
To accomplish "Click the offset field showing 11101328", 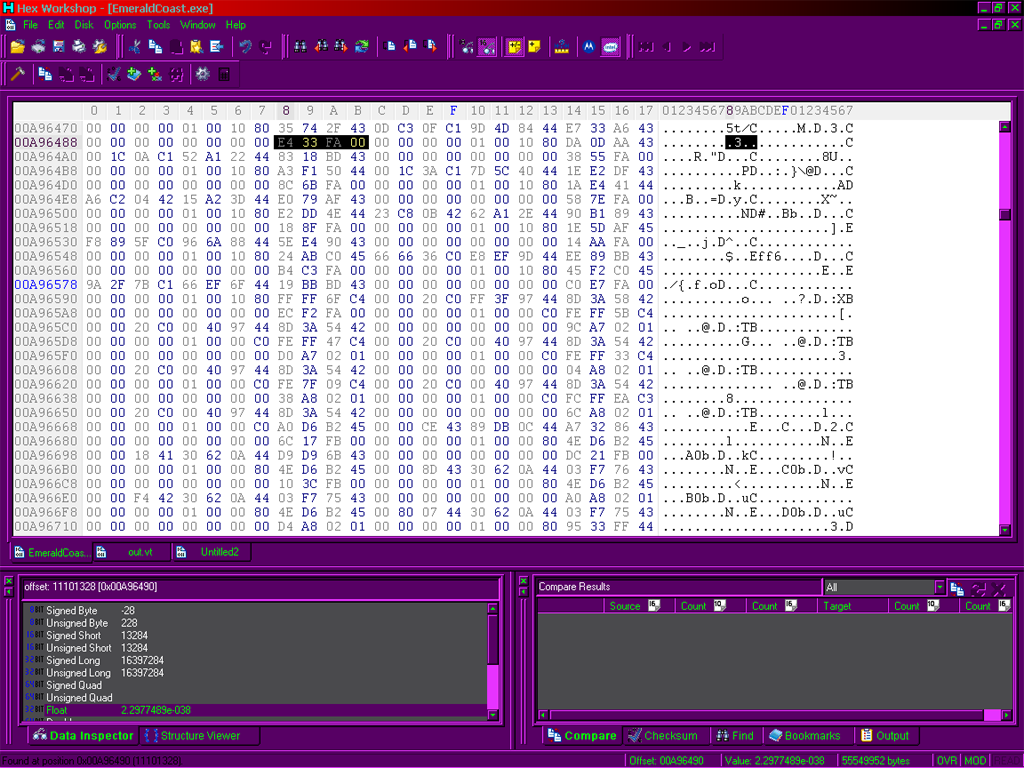I will (261, 586).
